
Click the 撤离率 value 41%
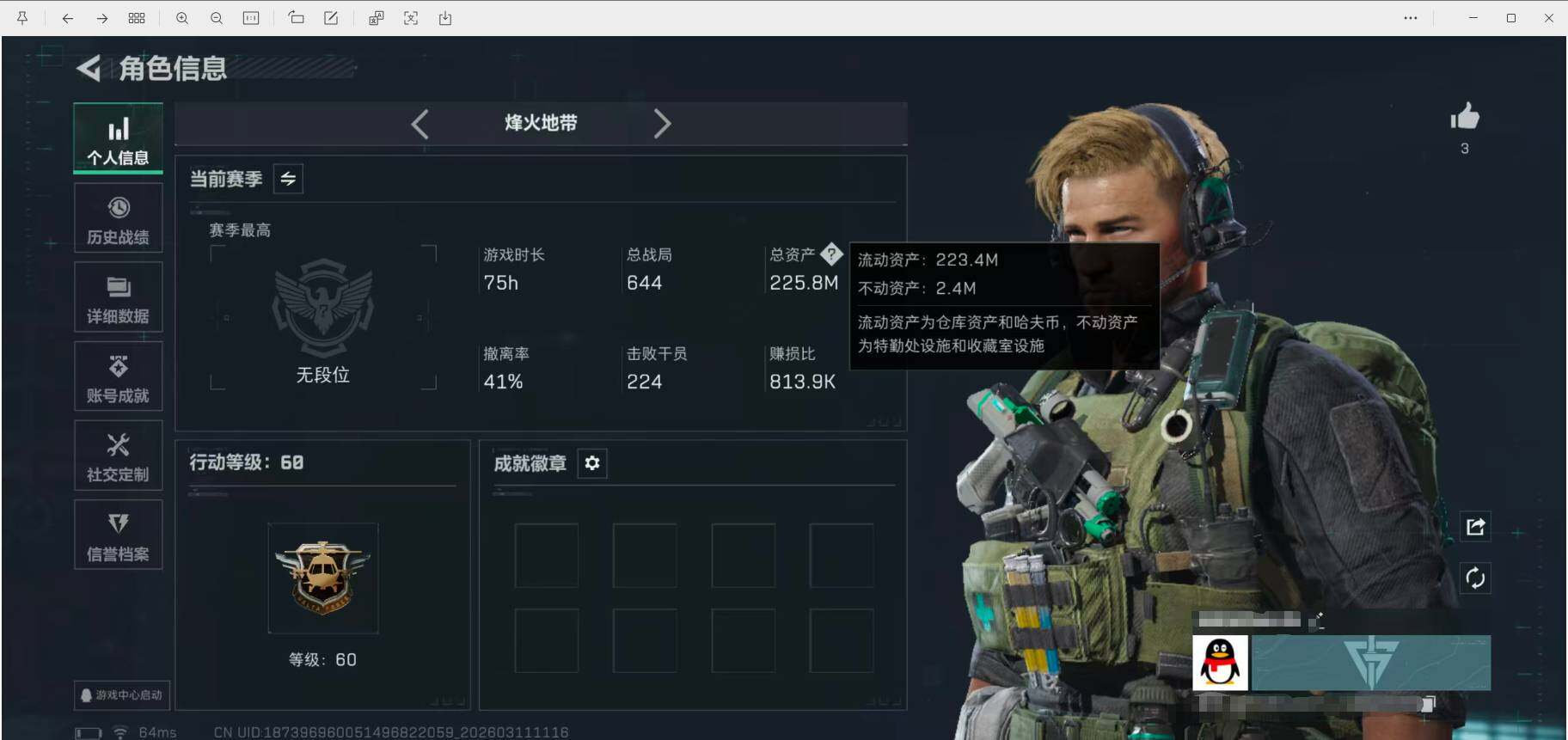tap(503, 382)
